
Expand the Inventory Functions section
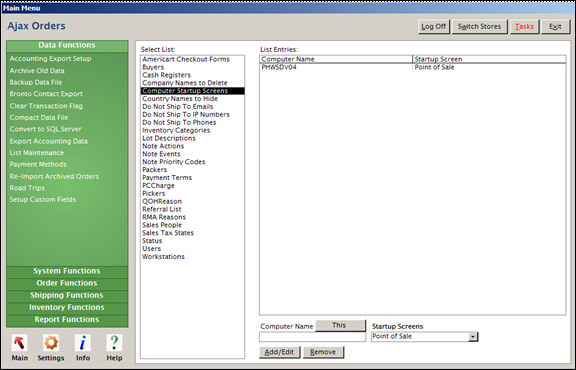67,308
